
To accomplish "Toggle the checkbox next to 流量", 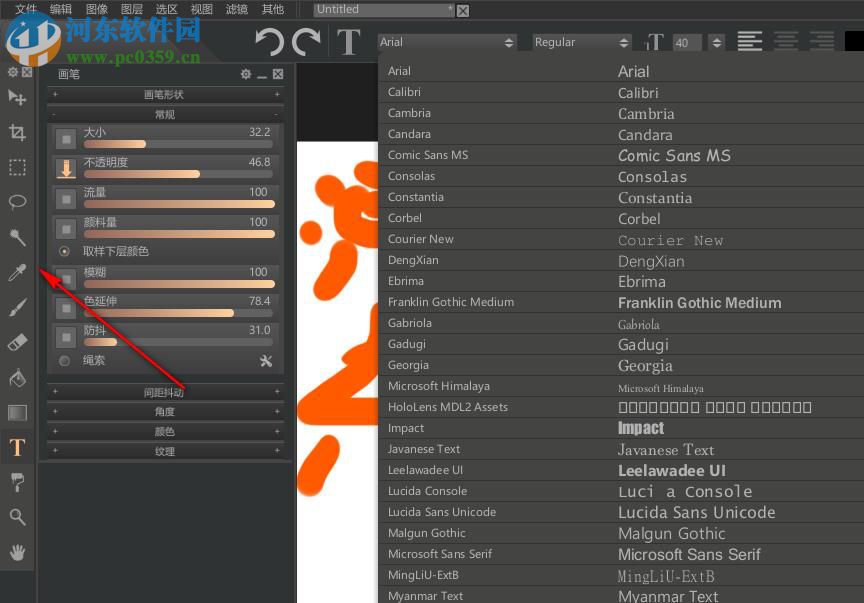I will pos(64,198).
